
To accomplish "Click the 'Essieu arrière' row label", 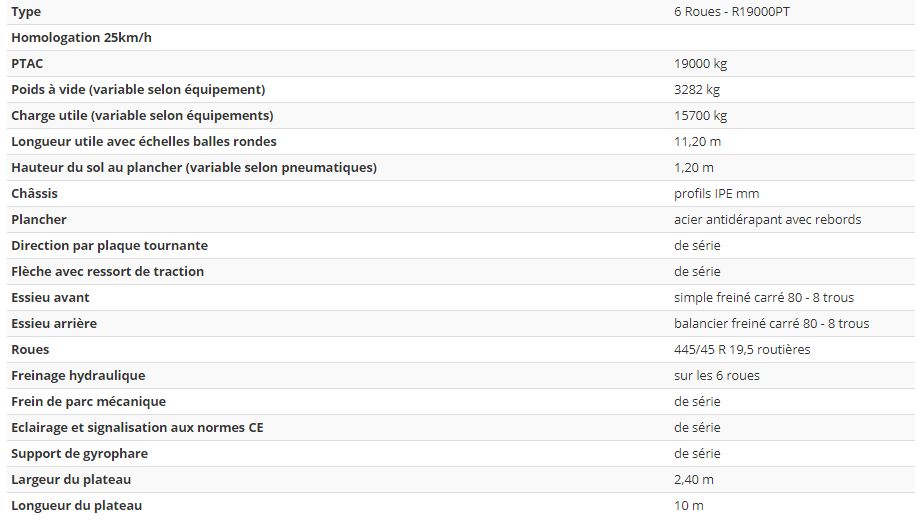I will [54, 324].
